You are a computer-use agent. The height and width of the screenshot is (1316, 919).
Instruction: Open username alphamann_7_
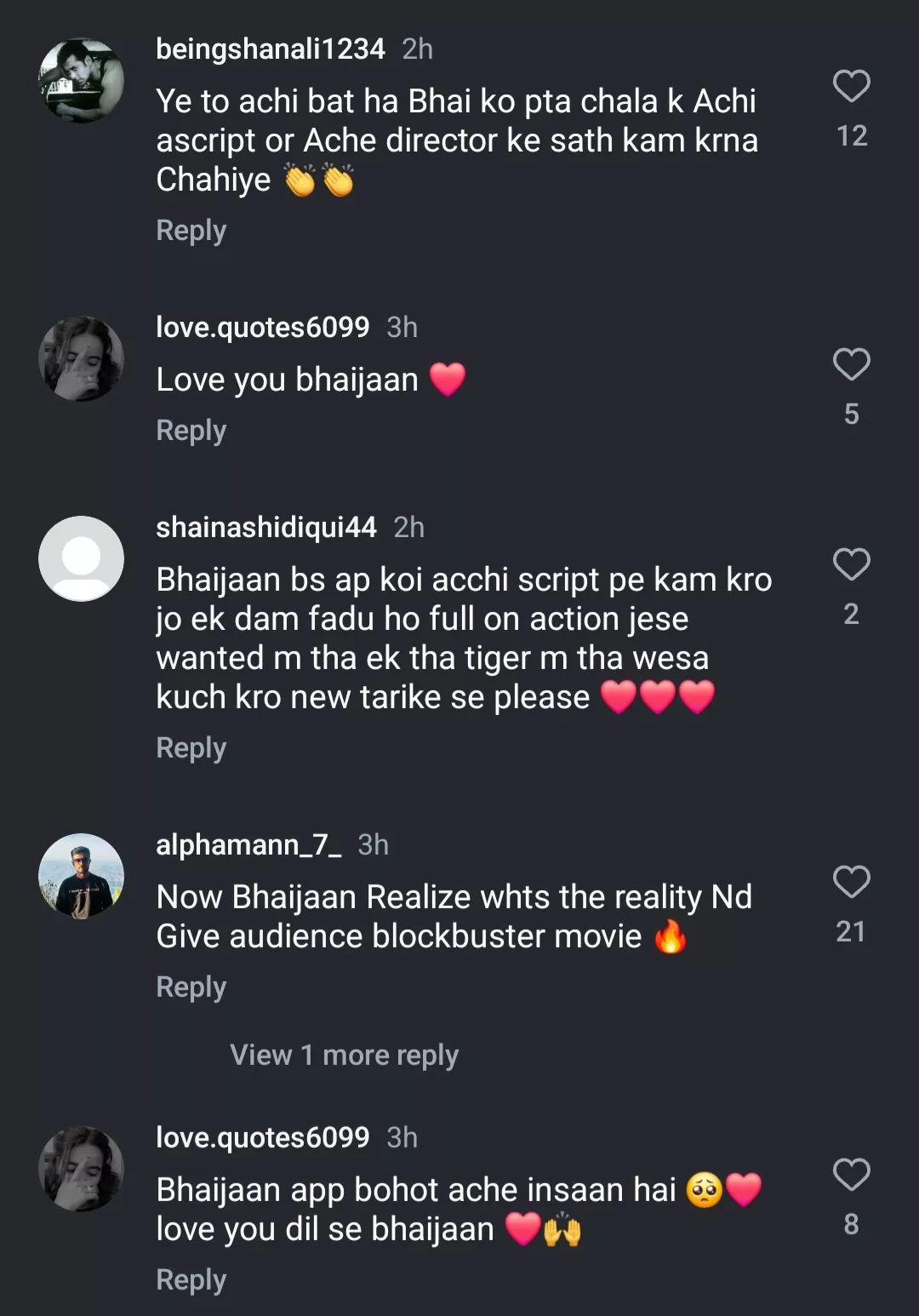[248, 845]
